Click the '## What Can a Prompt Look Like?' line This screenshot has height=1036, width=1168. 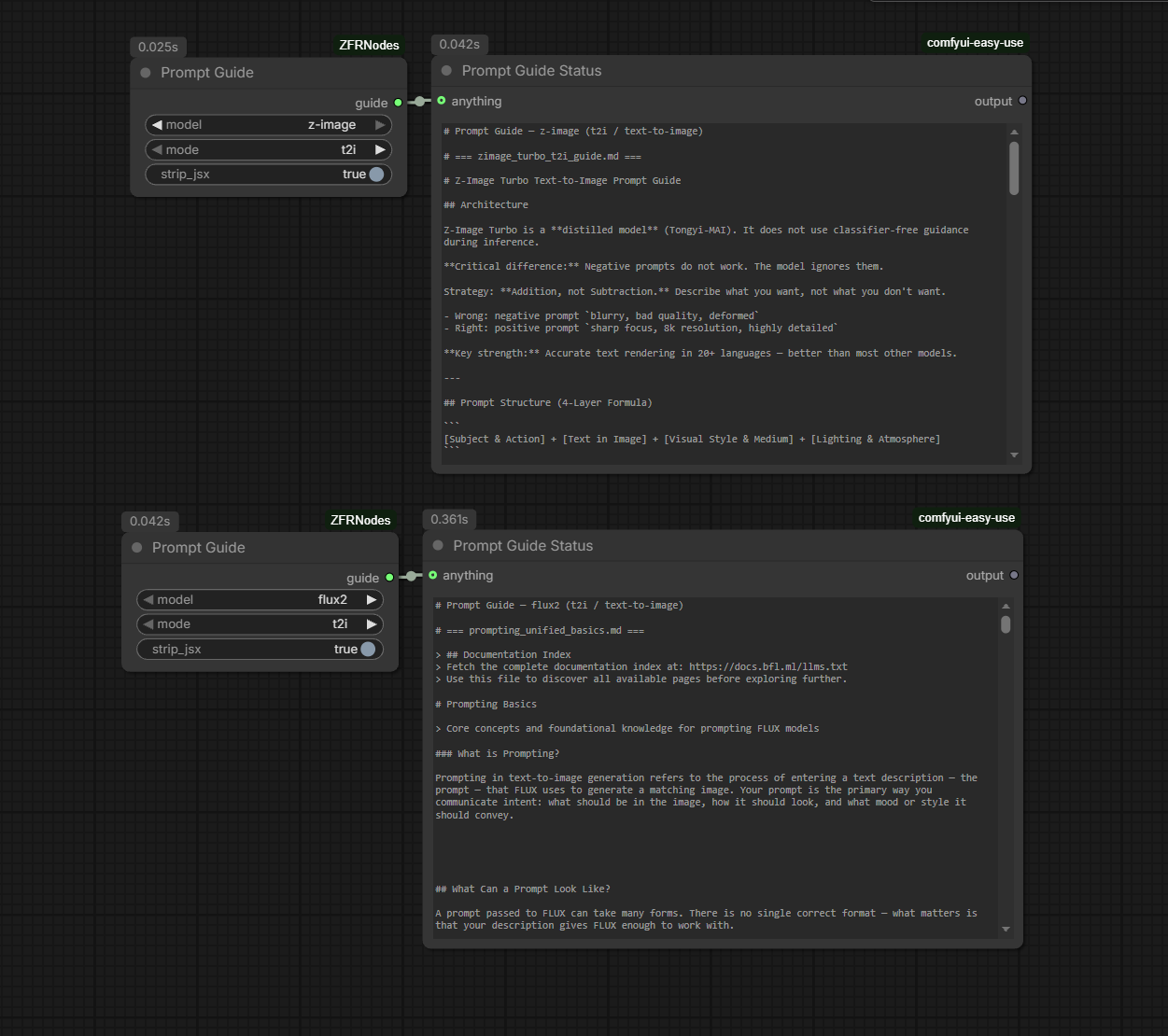[523, 889]
